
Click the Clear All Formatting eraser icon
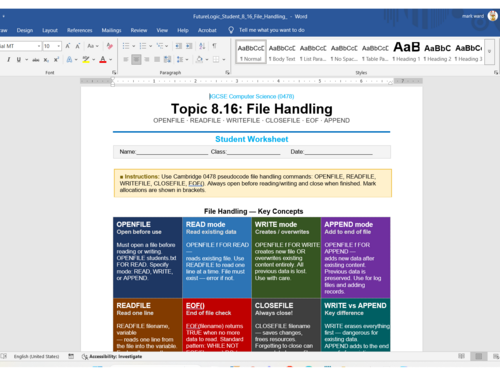pos(109,46)
